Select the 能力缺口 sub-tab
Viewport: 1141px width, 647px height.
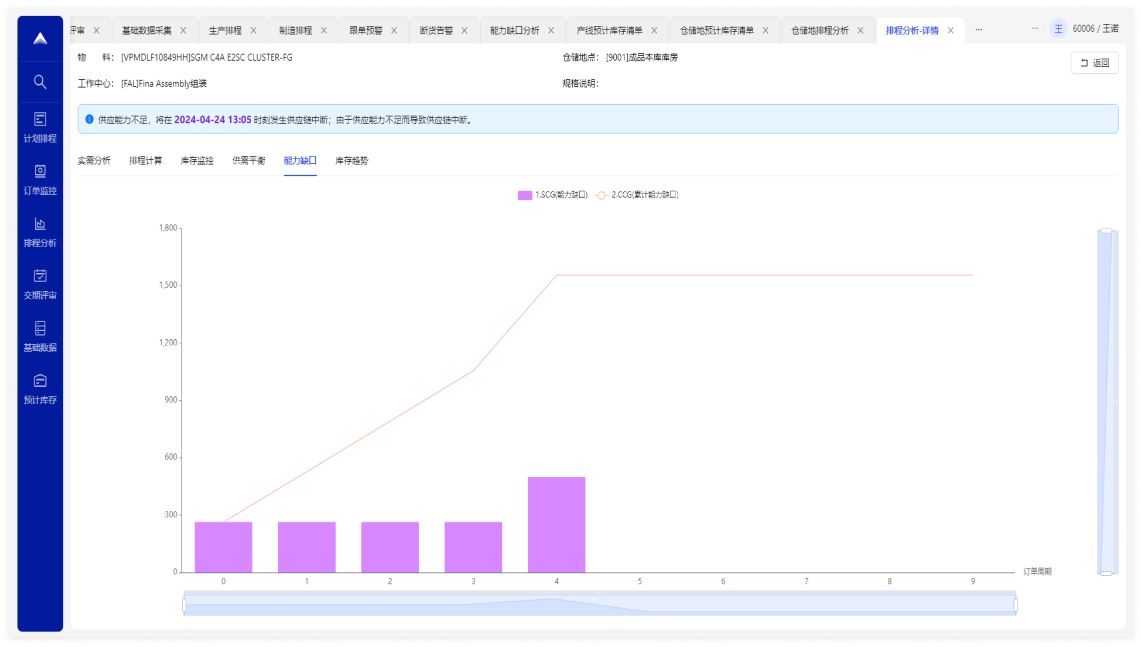click(x=300, y=161)
